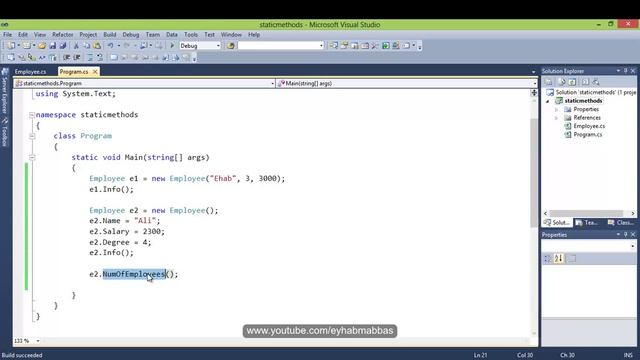Click Solution Explorer horizontal scrollbar right arrow
Screen dimensions: 640x360
[633, 213]
